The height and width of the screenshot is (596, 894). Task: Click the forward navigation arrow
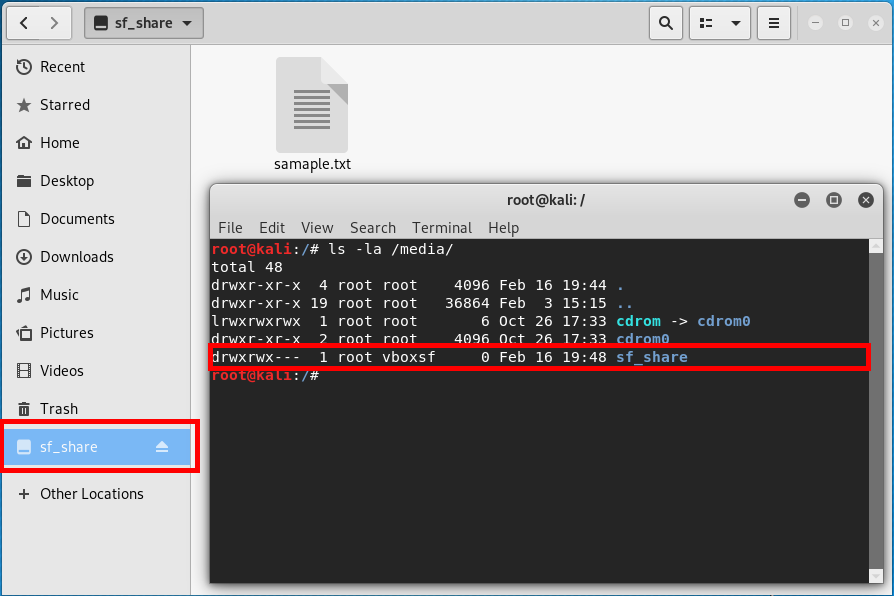(x=56, y=22)
